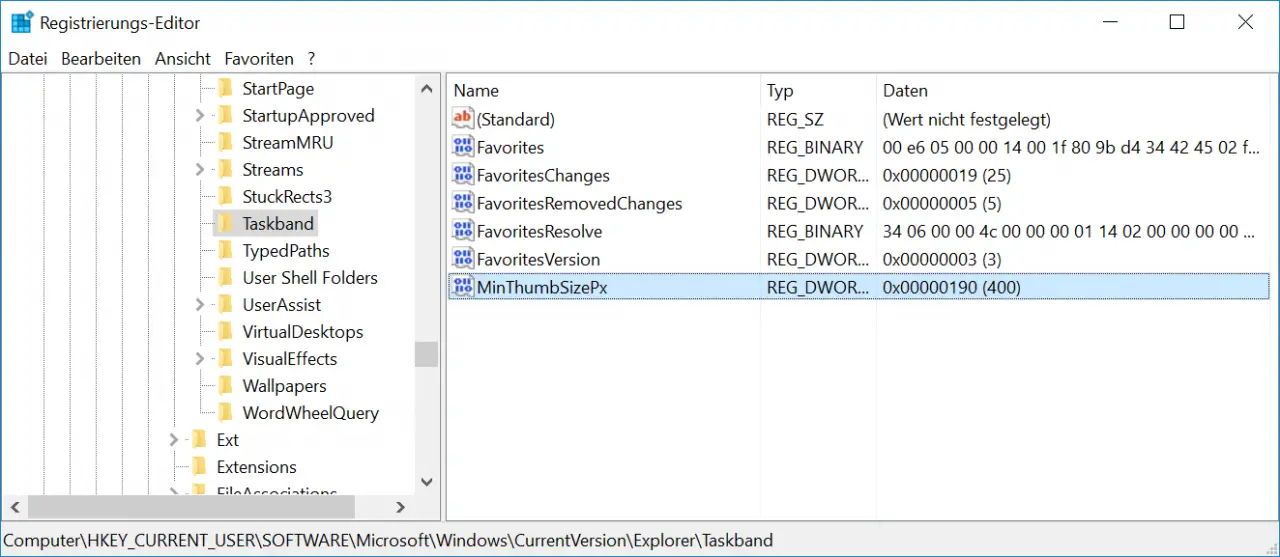
Task: Click data 0x00000019 (25)
Action: (946, 175)
